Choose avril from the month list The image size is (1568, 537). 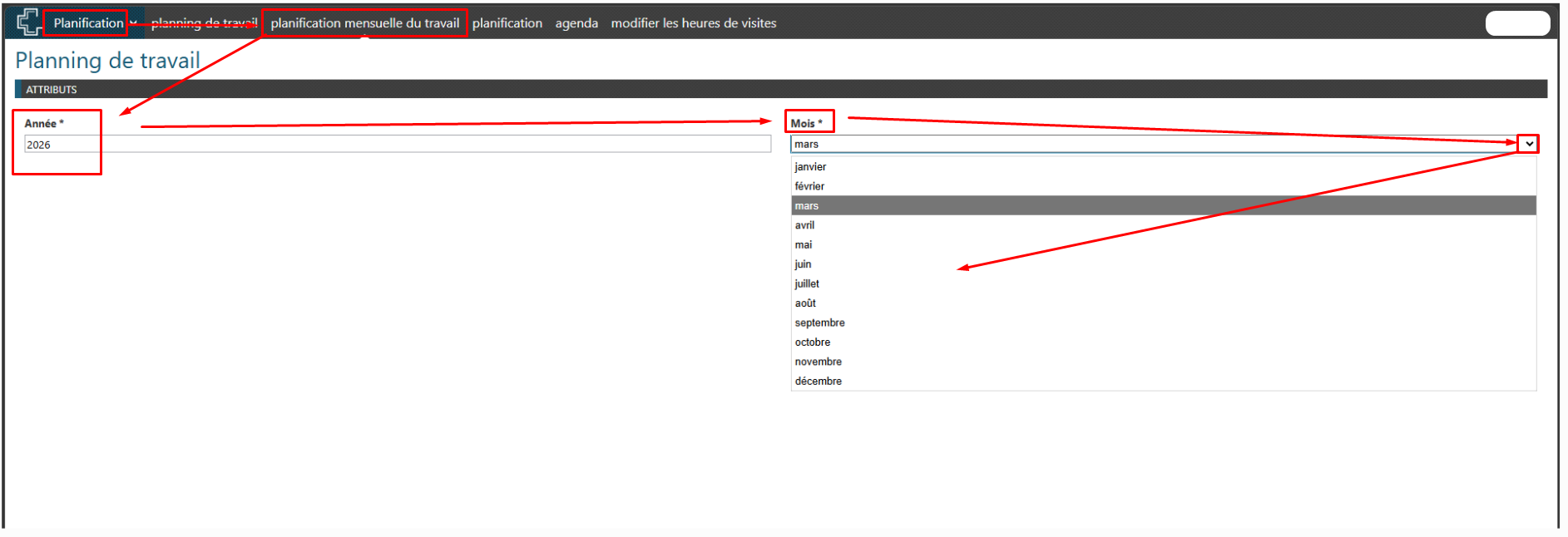pos(1163,225)
